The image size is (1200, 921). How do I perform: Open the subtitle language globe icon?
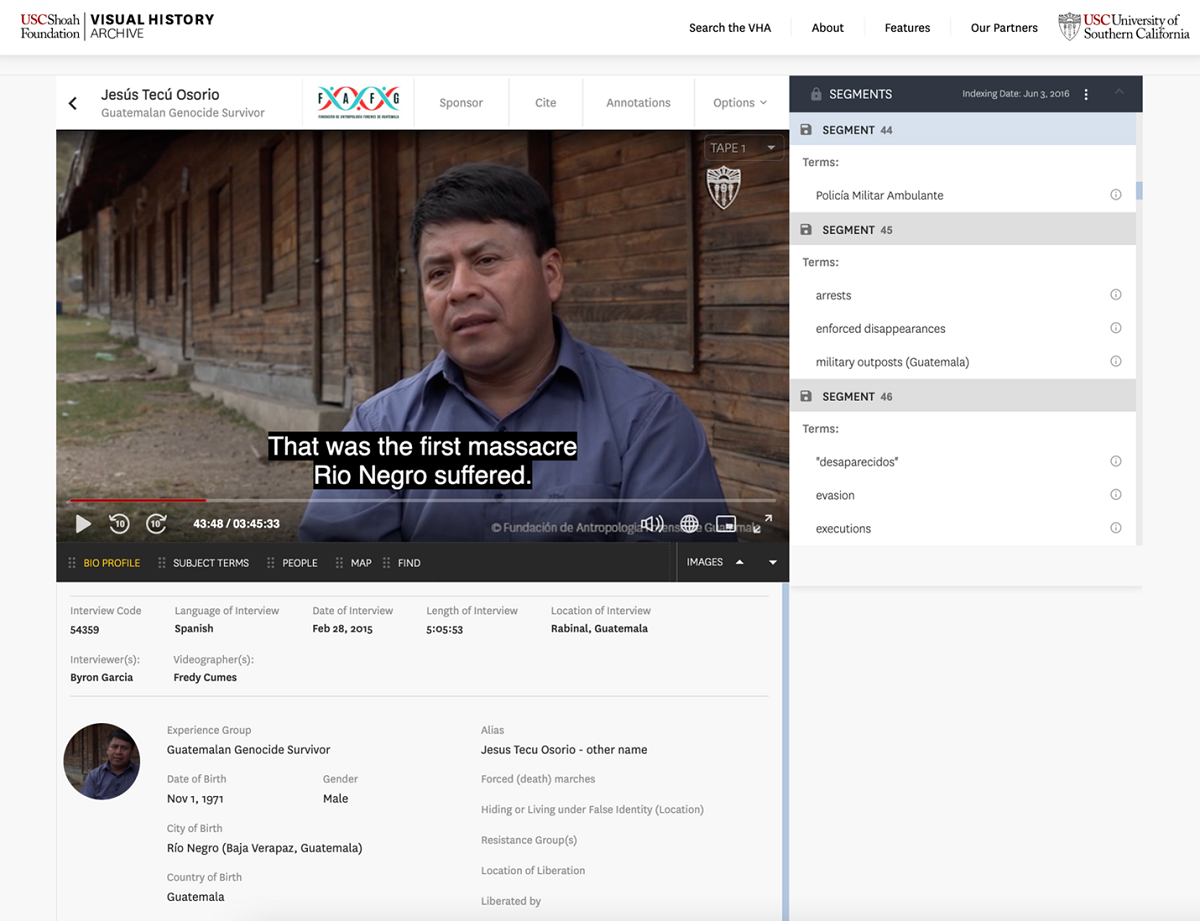(x=689, y=524)
